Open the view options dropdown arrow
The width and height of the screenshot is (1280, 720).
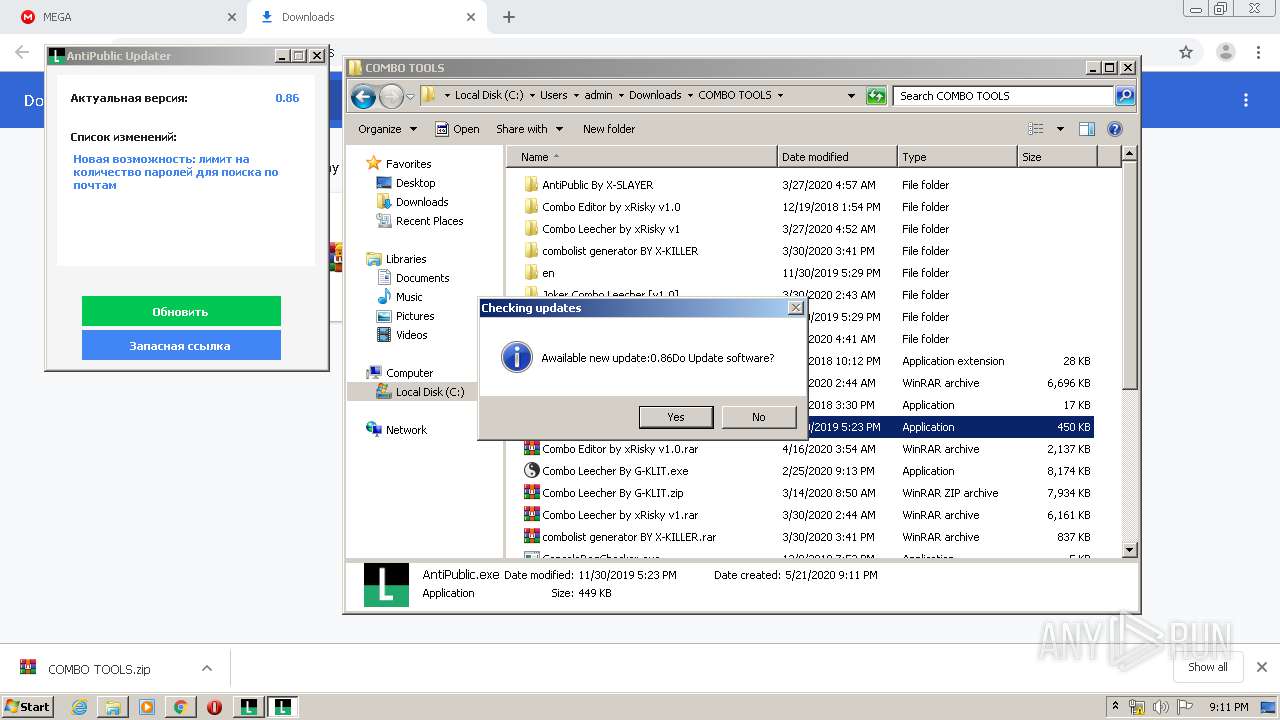tap(1060, 129)
